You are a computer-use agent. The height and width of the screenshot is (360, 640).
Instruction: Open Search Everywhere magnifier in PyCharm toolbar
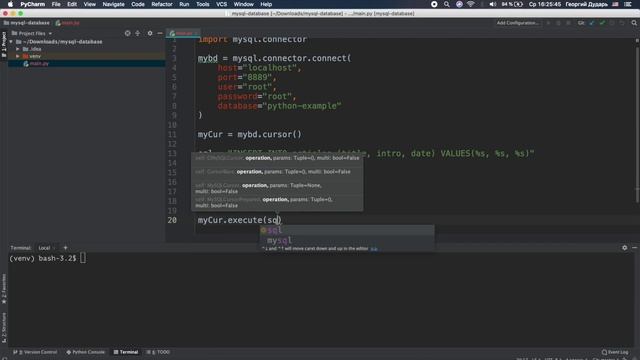click(634, 23)
